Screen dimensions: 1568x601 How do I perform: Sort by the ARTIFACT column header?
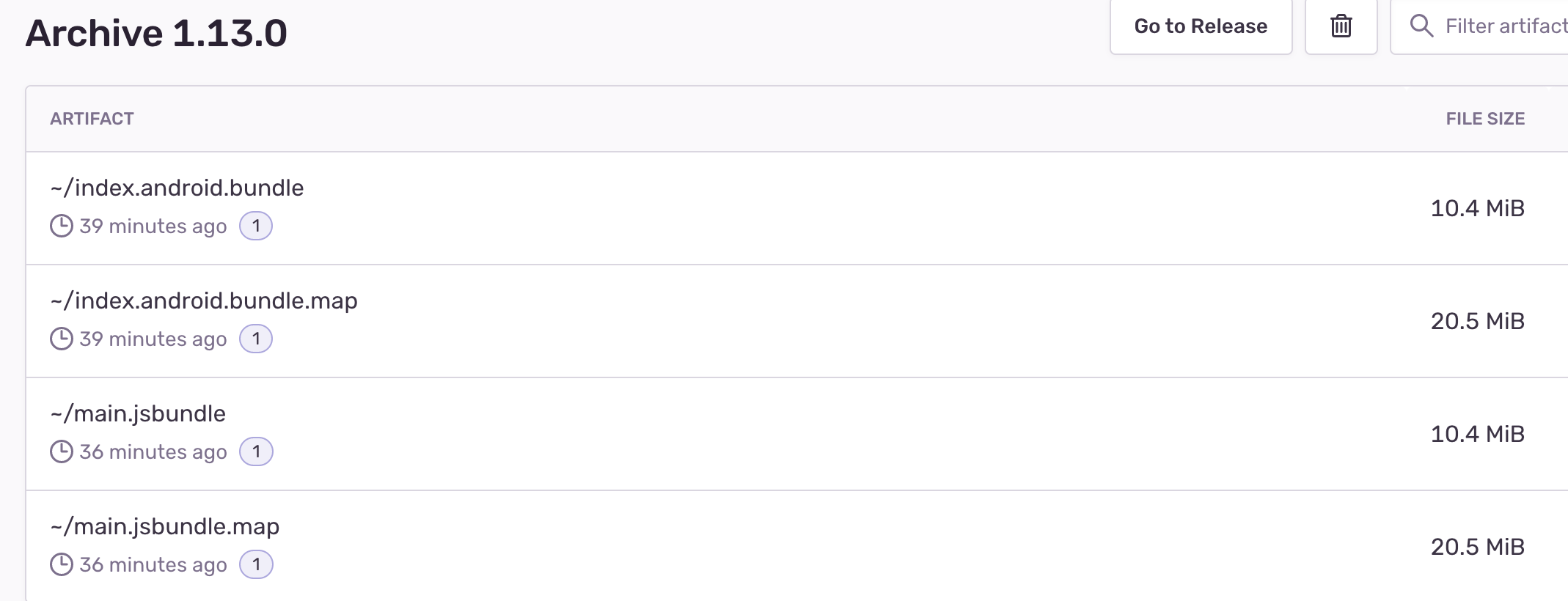coord(93,118)
